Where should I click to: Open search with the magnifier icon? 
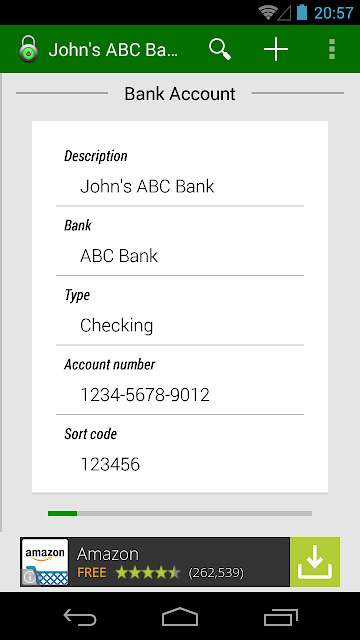tap(220, 49)
